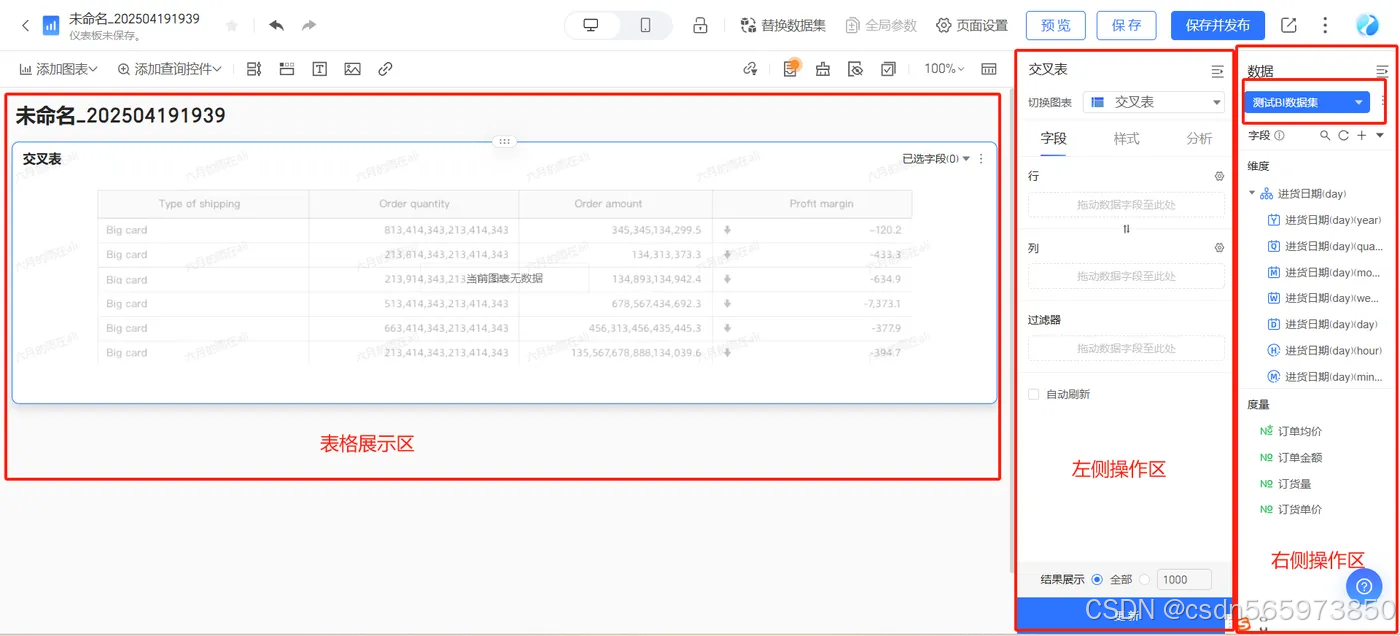1400x636 pixels.
Task: Select the 全部 result radio button
Action: click(1097, 579)
